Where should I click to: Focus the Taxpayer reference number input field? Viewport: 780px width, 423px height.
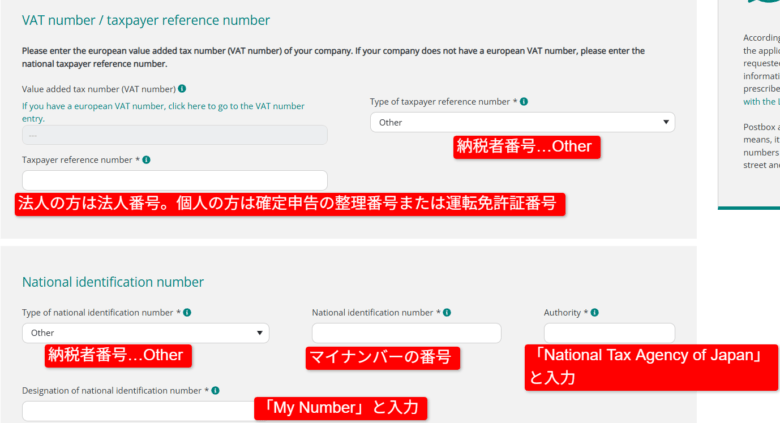[x=174, y=180]
